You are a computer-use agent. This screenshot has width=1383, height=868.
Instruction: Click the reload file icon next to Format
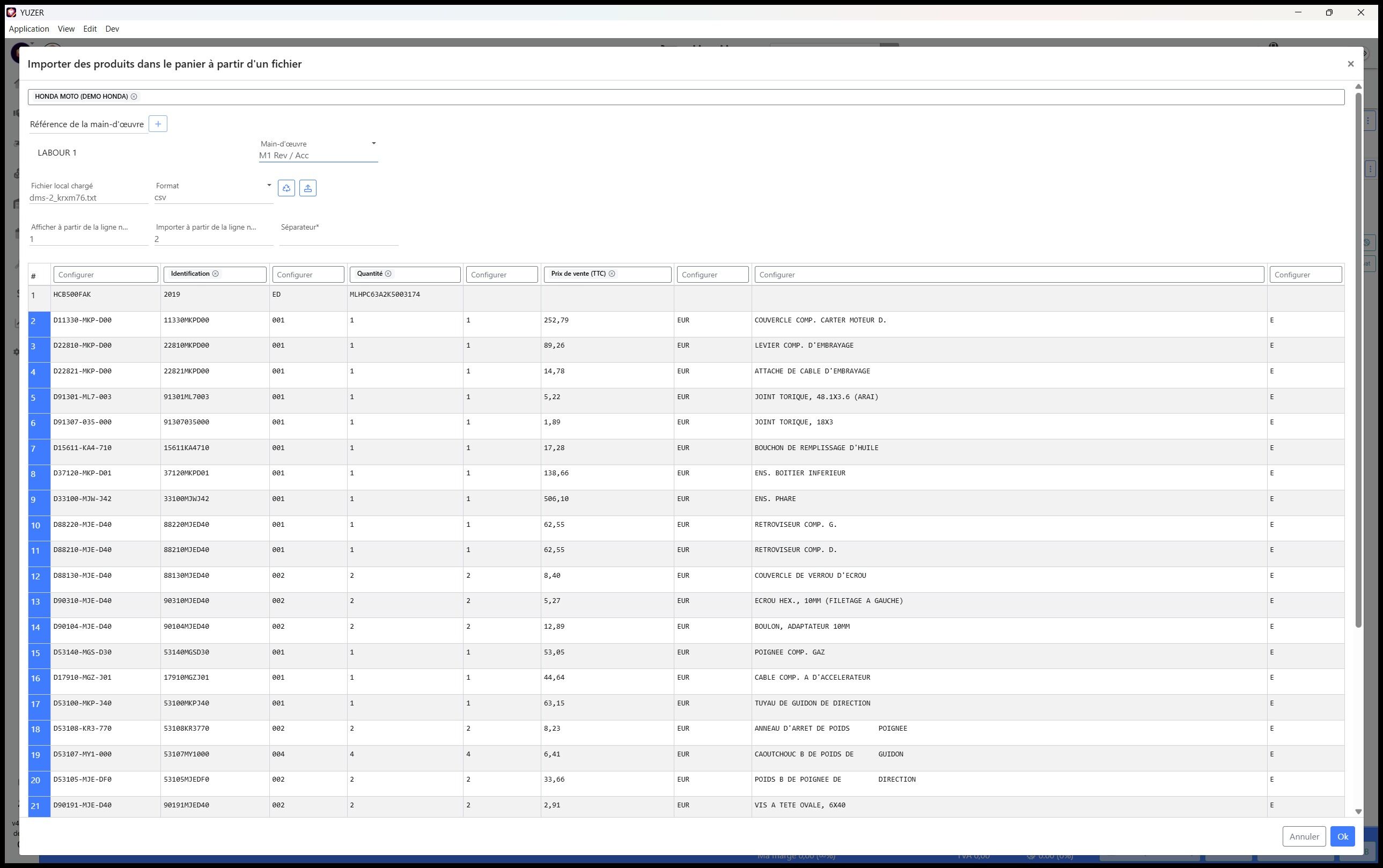pyautogui.click(x=286, y=188)
